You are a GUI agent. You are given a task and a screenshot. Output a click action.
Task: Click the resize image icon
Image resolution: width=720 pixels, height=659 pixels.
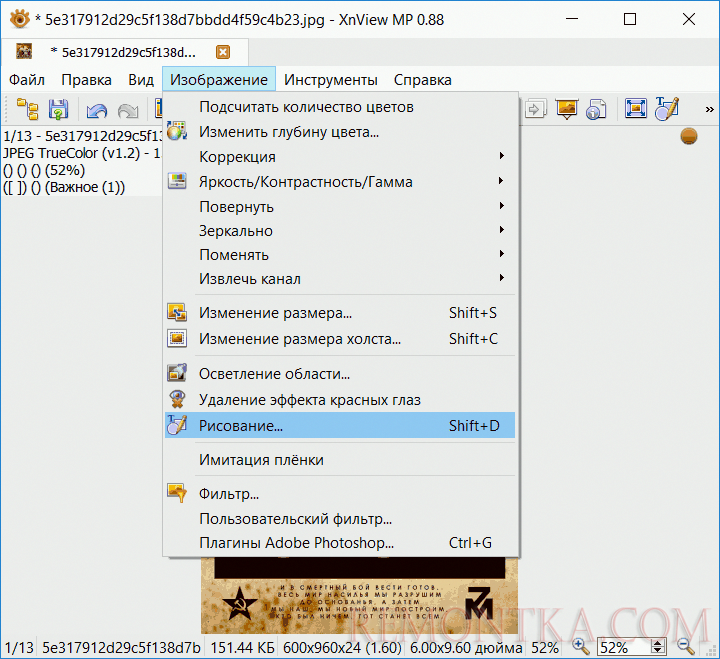[x=177, y=312]
